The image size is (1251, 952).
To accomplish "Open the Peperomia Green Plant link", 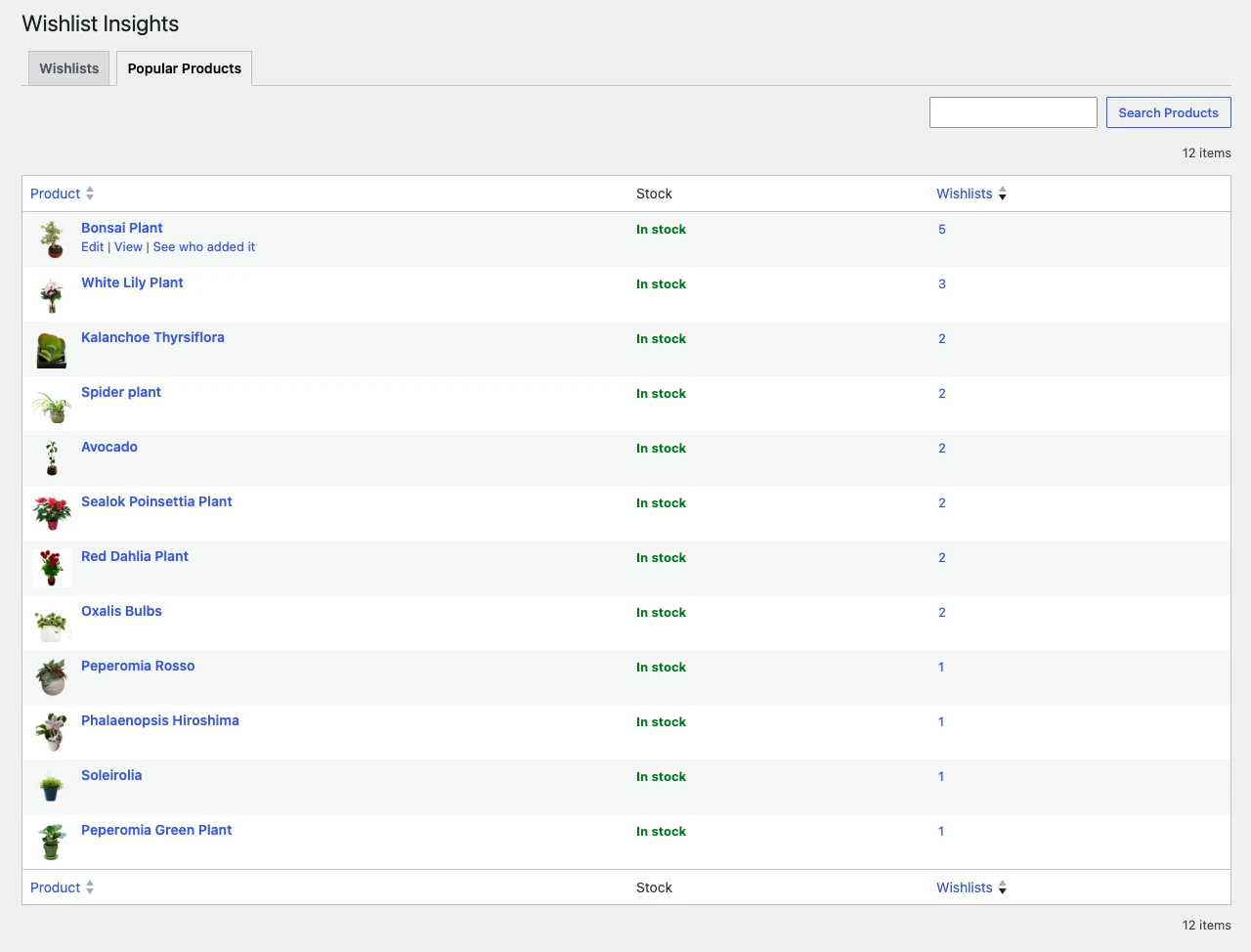I will [x=156, y=830].
